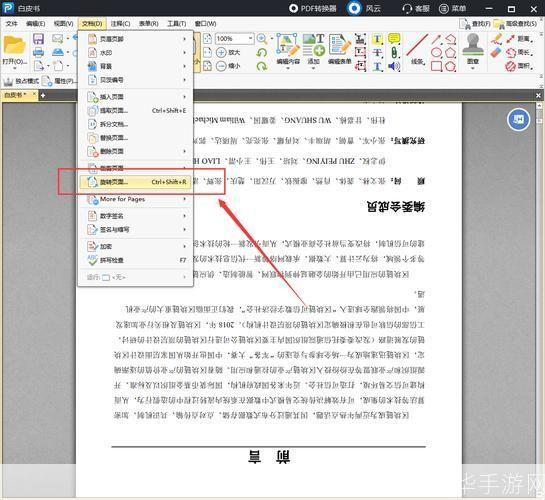Expand the More for Pages submenu
The width and height of the screenshot is (545, 500).
185,199
